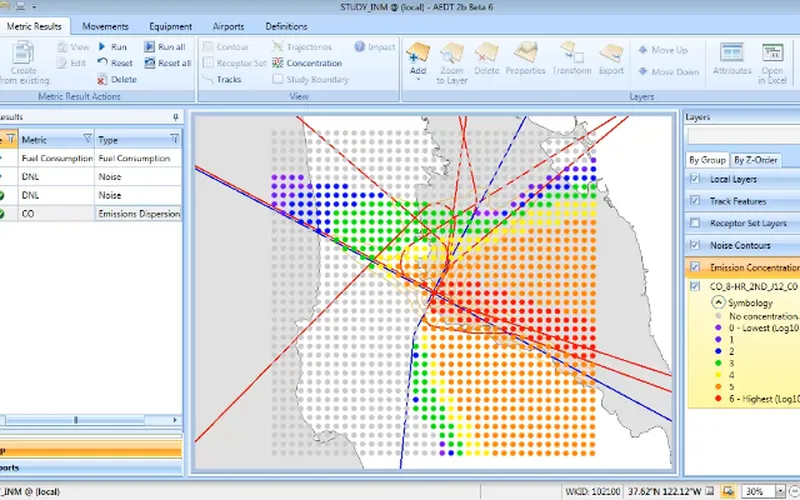Enable the Receptor Set Layers checkbox

tap(695, 223)
